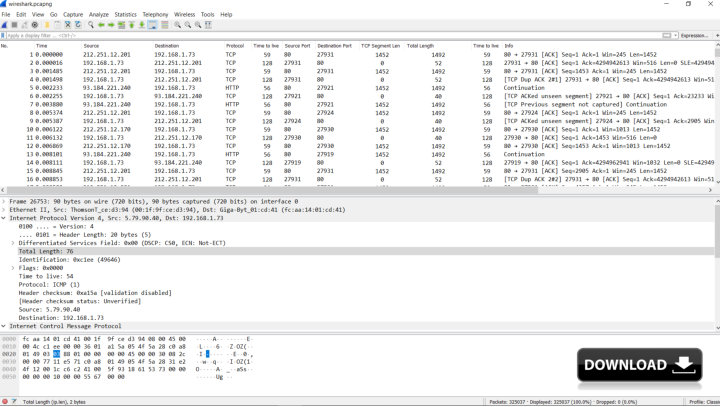Jump to the first packet

131,25
